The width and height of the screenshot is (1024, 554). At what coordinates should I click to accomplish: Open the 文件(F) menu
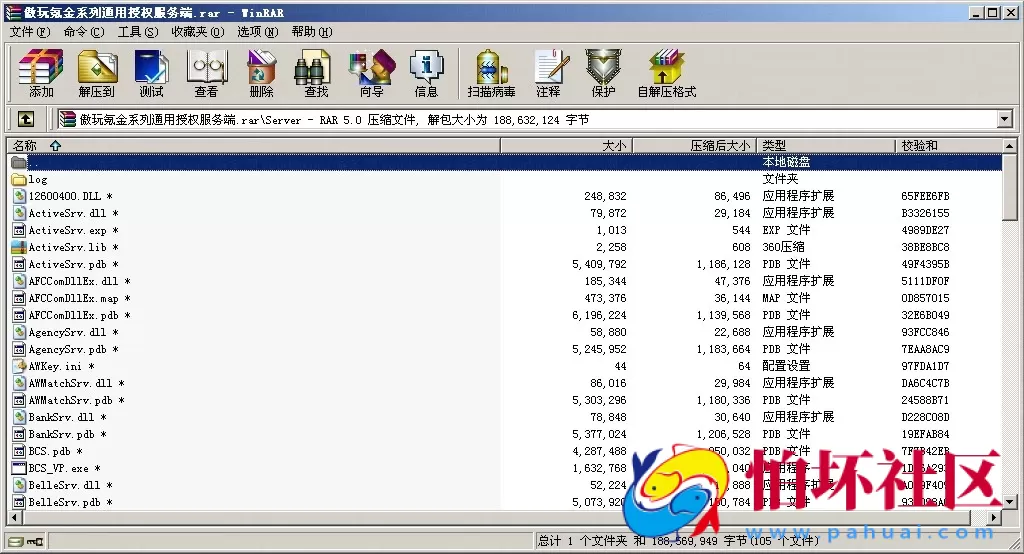pyautogui.click(x=30, y=32)
